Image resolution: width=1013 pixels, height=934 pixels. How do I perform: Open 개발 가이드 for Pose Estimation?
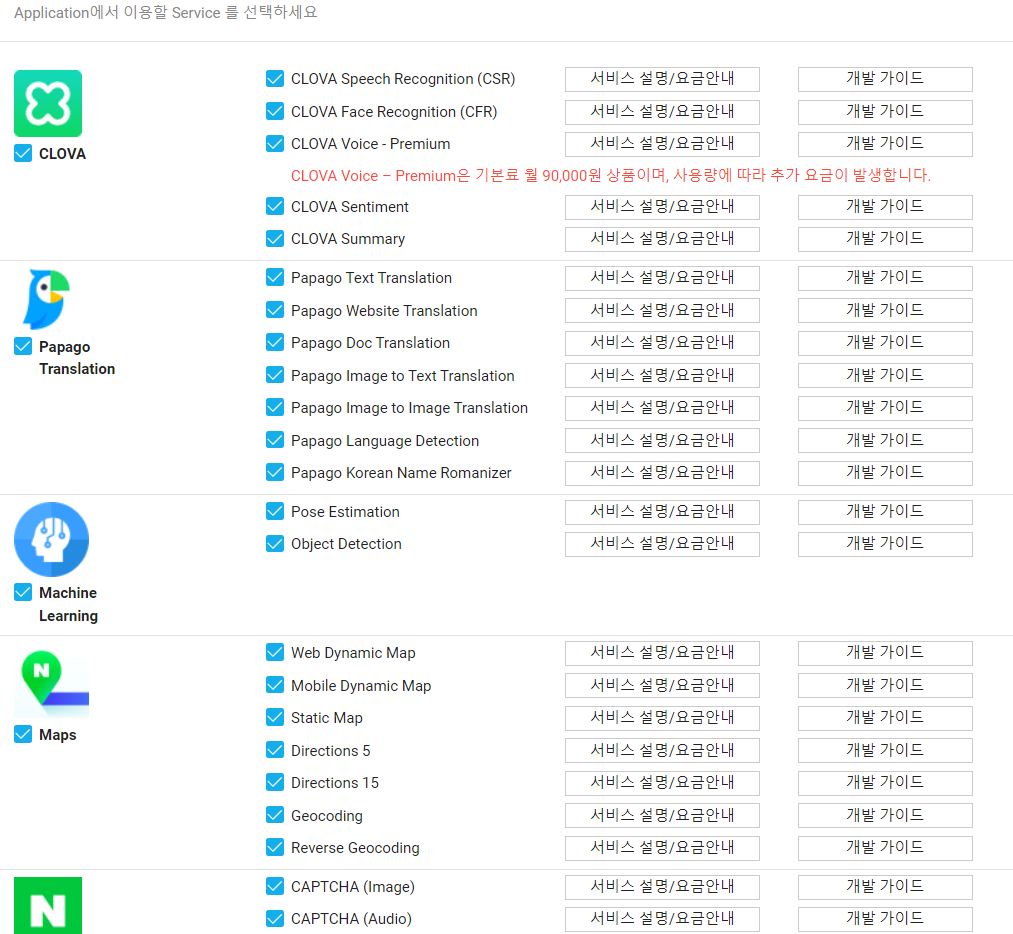coord(885,512)
